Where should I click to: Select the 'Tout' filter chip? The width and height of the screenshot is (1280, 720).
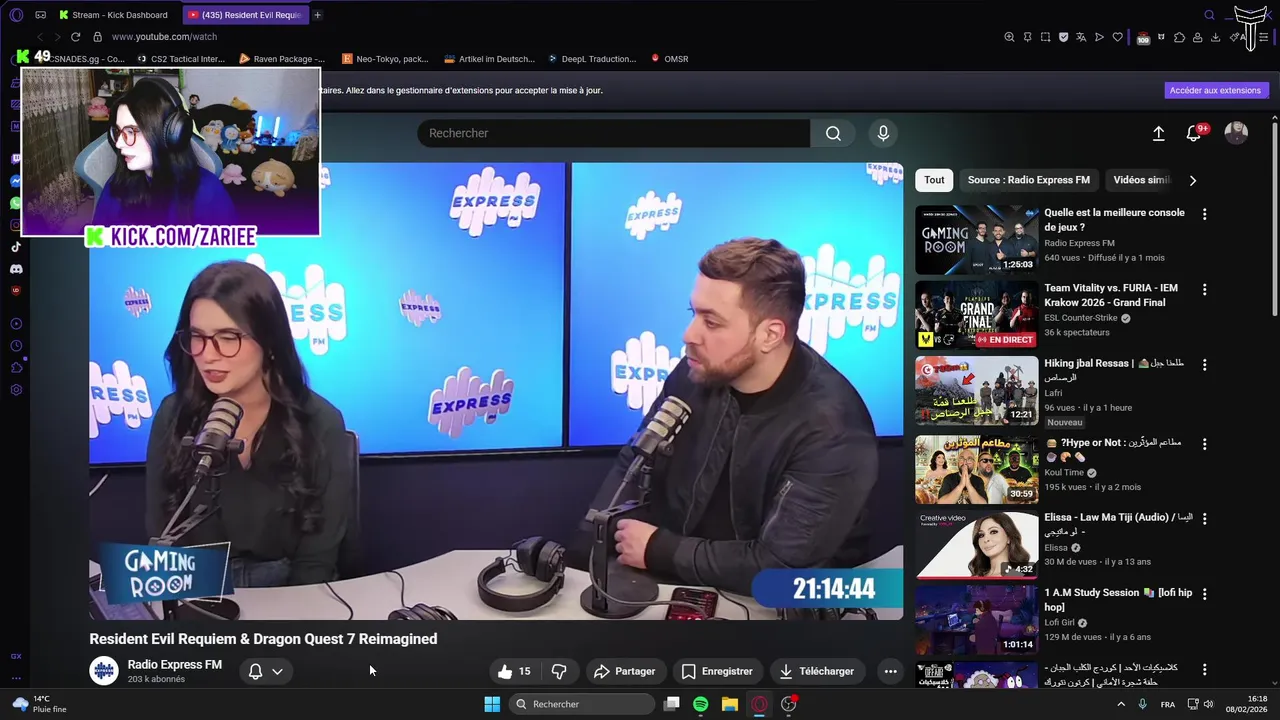(x=934, y=180)
